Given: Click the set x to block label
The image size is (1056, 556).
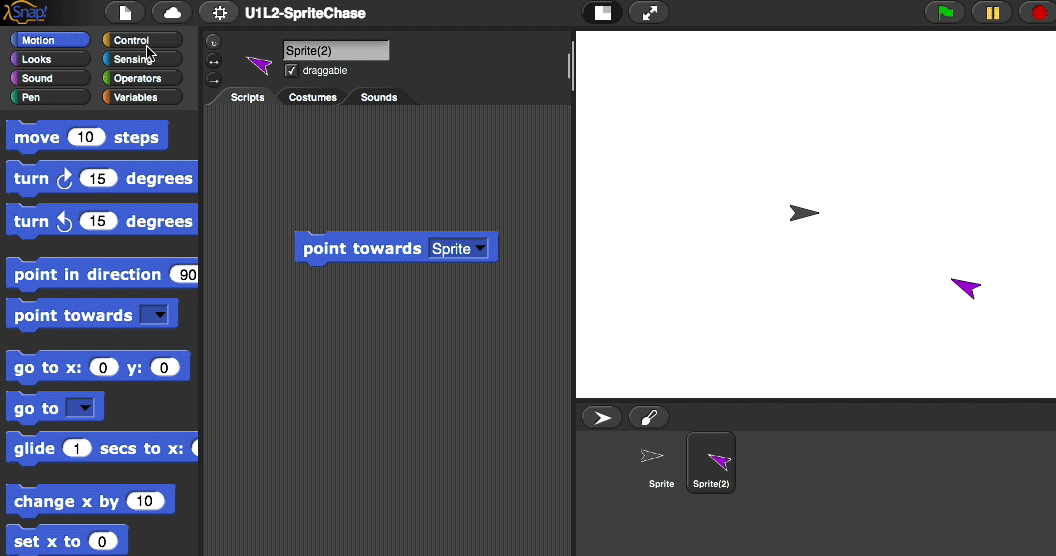Looking at the screenshot, I should [47, 541].
